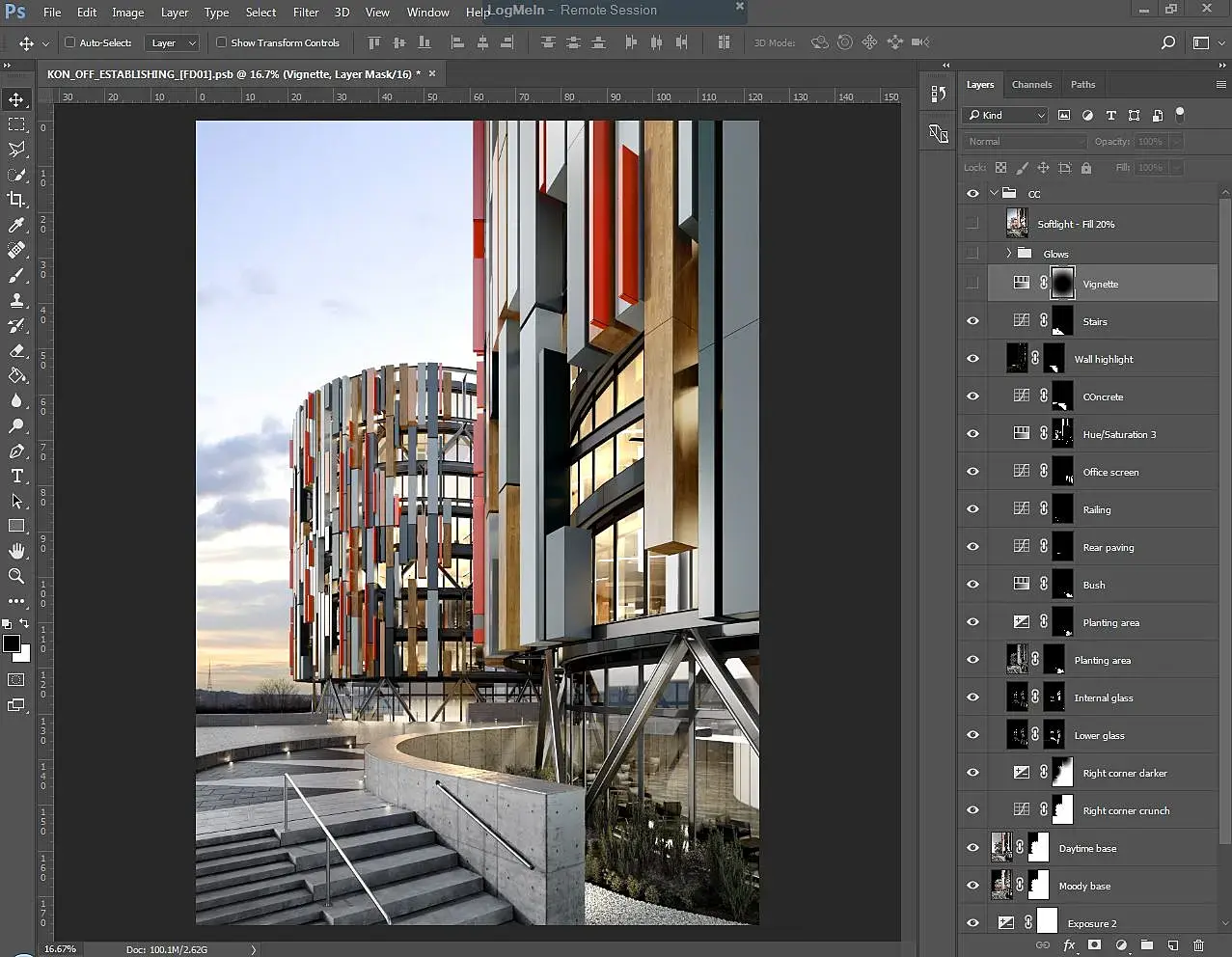Select the Eyedropper tool

tap(16, 225)
